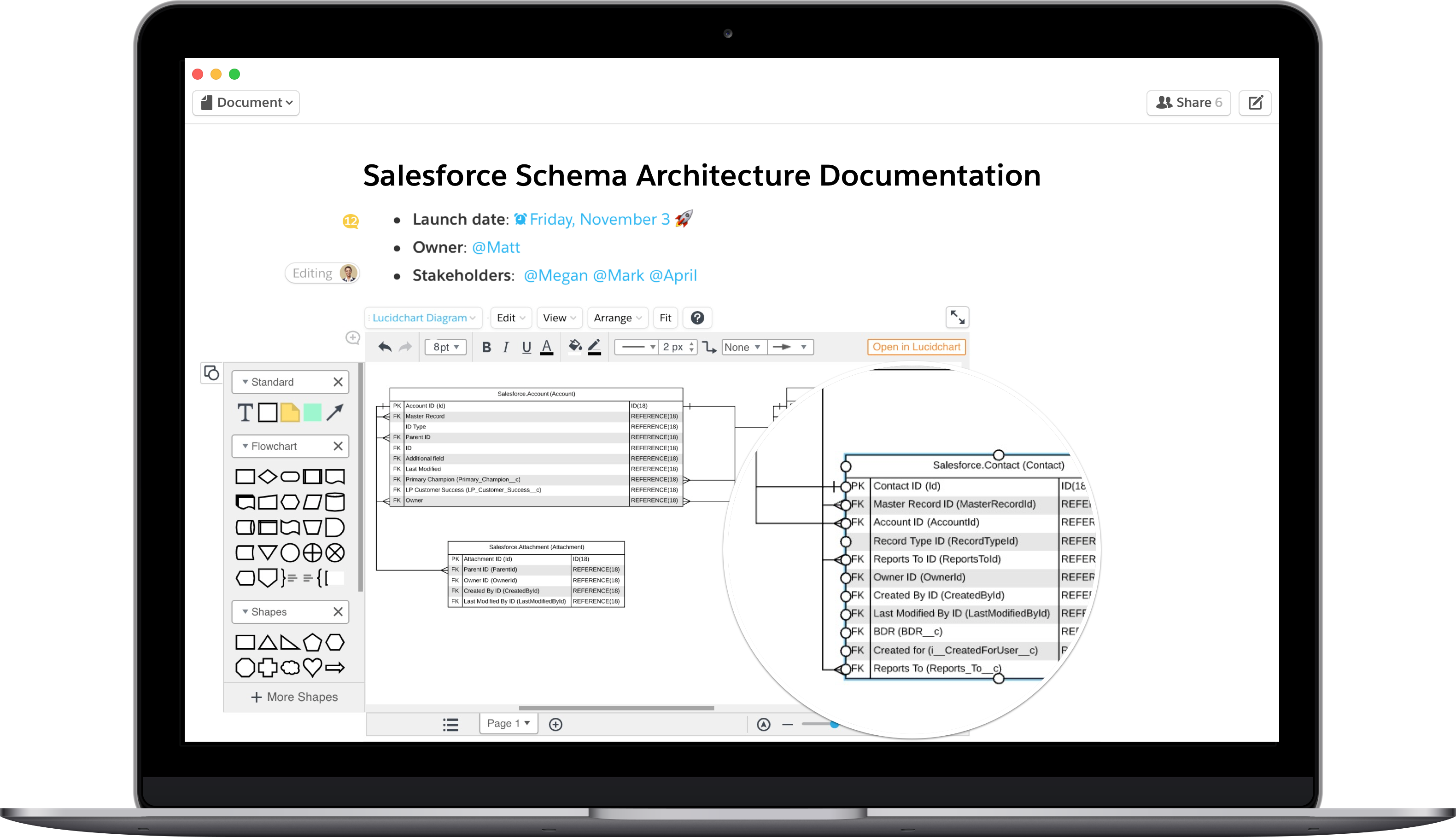Select the flowchart document shape
The height and width of the screenshot is (837, 1456).
click(335, 477)
